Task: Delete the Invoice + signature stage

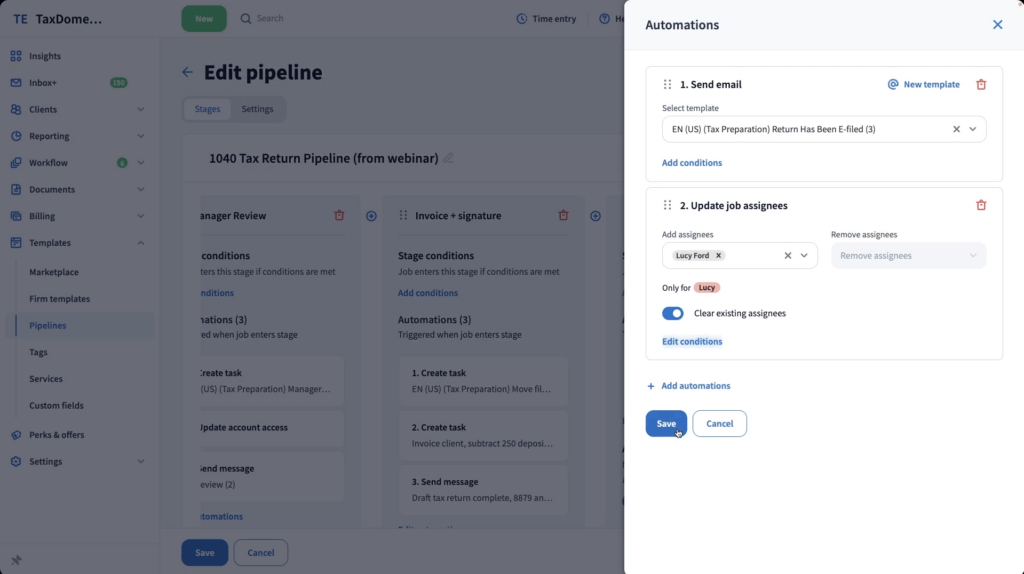Action: (563, 215)
